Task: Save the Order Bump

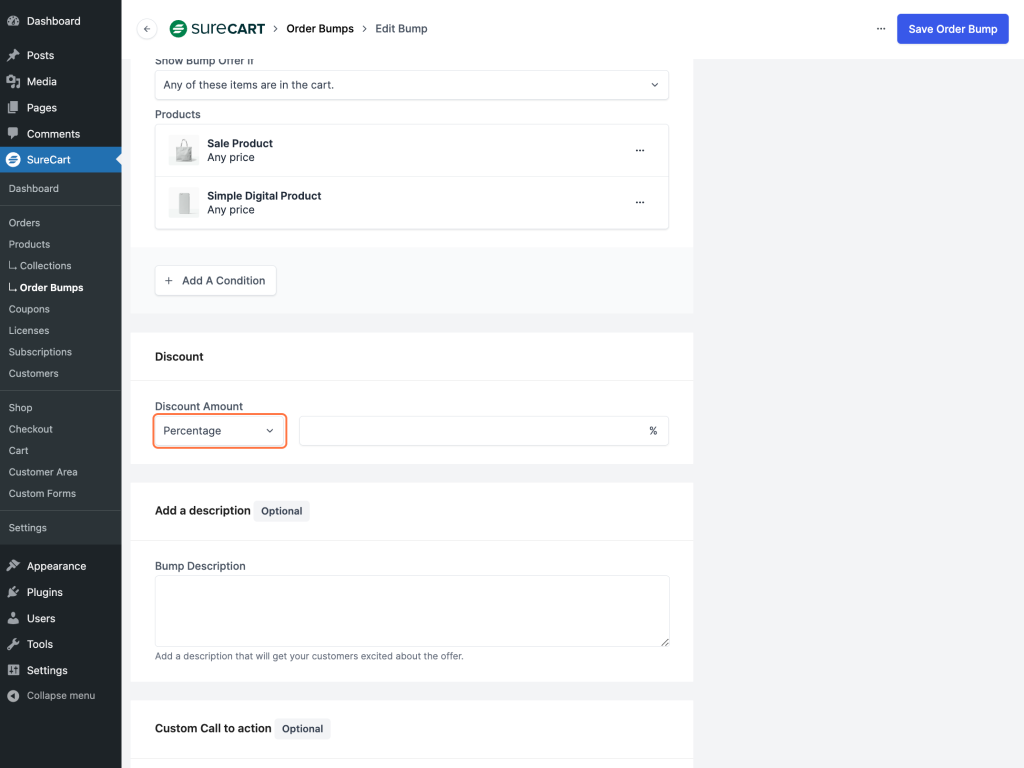Action: 952,29
